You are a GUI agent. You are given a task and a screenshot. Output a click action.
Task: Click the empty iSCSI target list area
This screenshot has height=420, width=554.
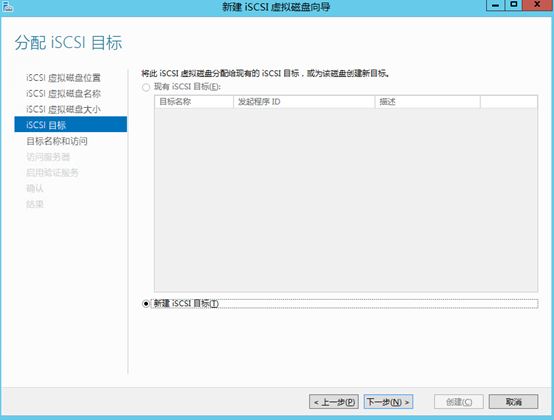click(x=346, y=200)
